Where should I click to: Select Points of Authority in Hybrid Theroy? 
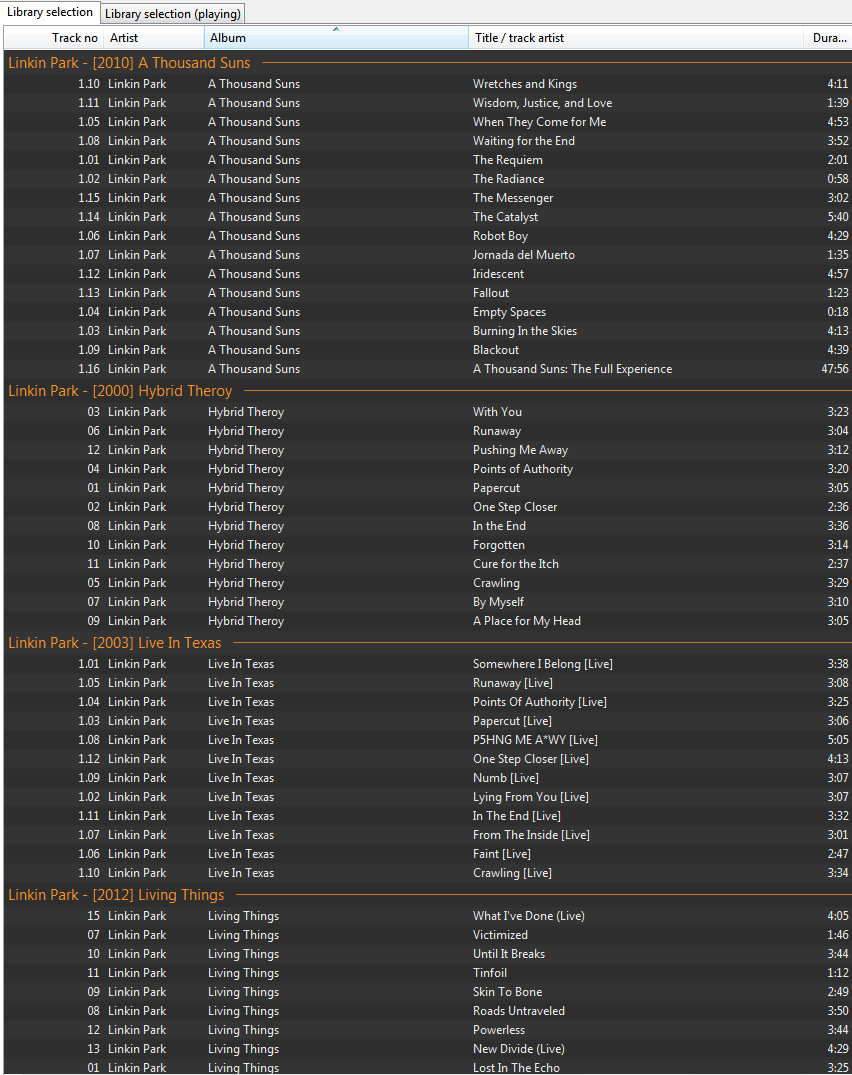(x=428, y=469)
